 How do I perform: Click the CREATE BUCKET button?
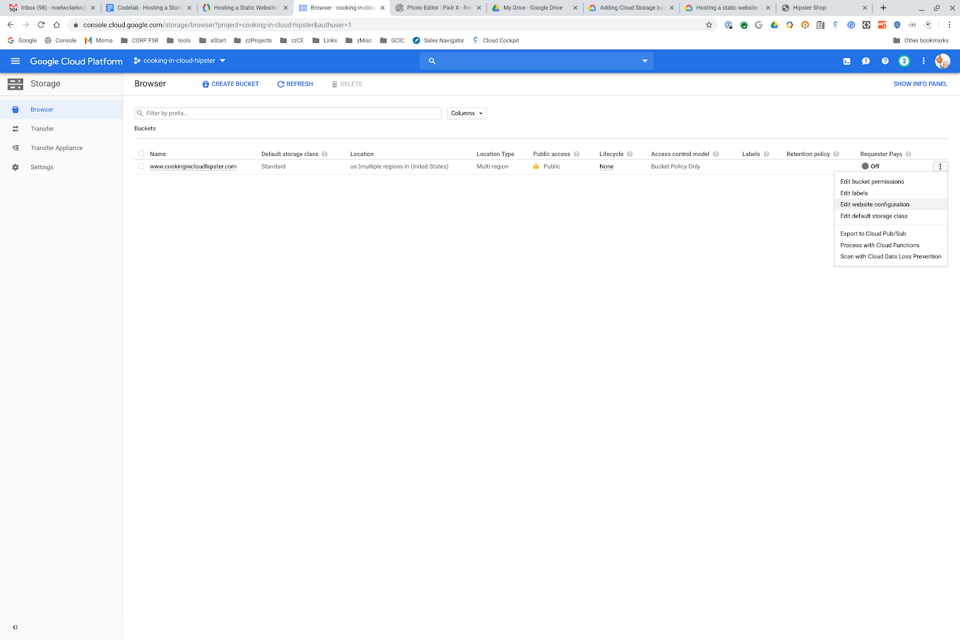click(229, 84)
